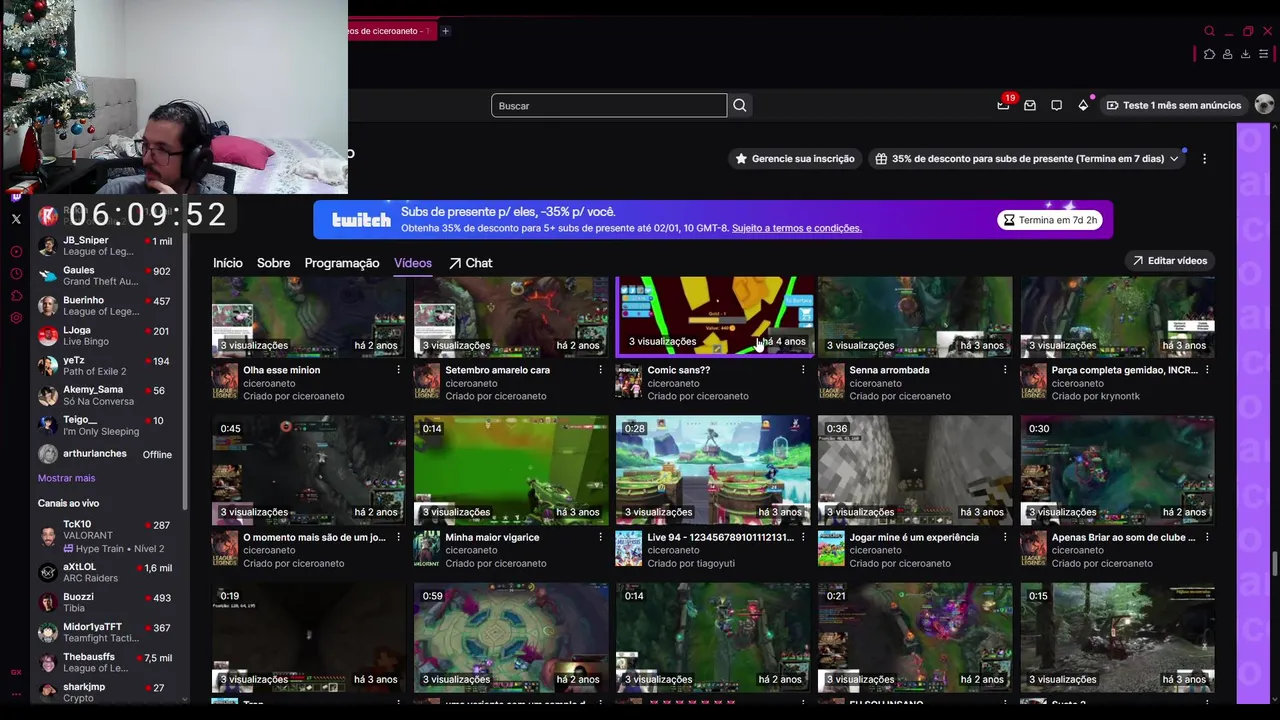Open the history clock icon in sidebar
Viewport: 1280px width, 720px height.
16,274
